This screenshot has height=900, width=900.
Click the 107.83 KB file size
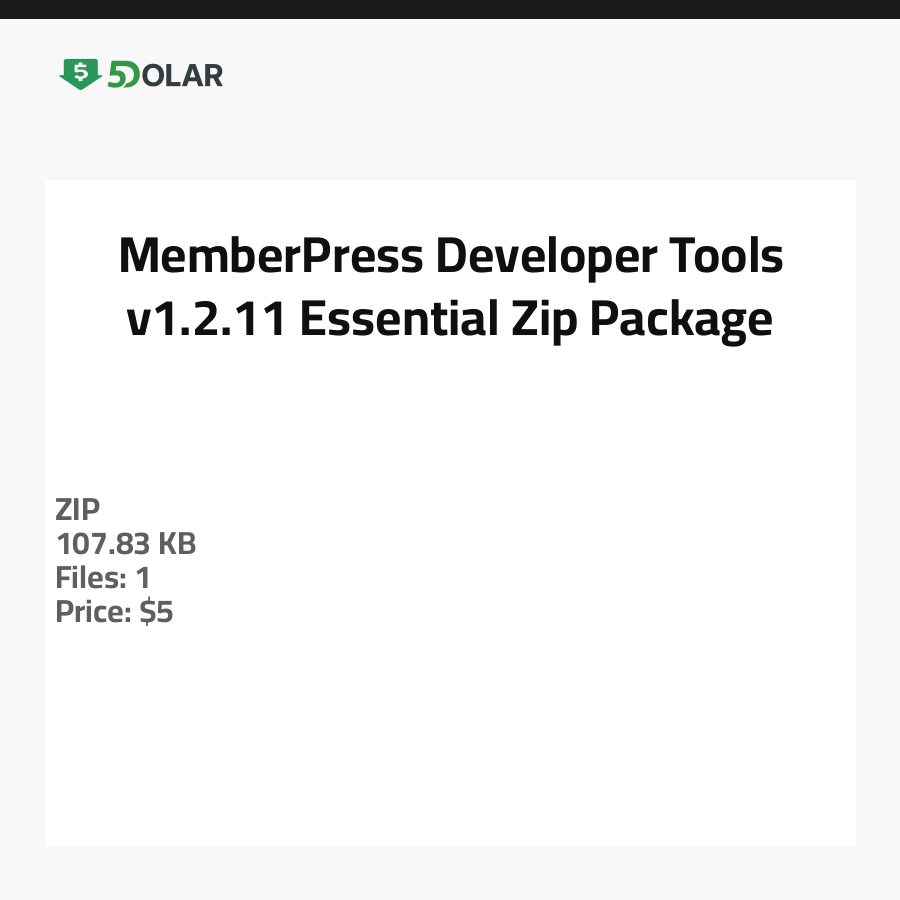pos(126,544)
